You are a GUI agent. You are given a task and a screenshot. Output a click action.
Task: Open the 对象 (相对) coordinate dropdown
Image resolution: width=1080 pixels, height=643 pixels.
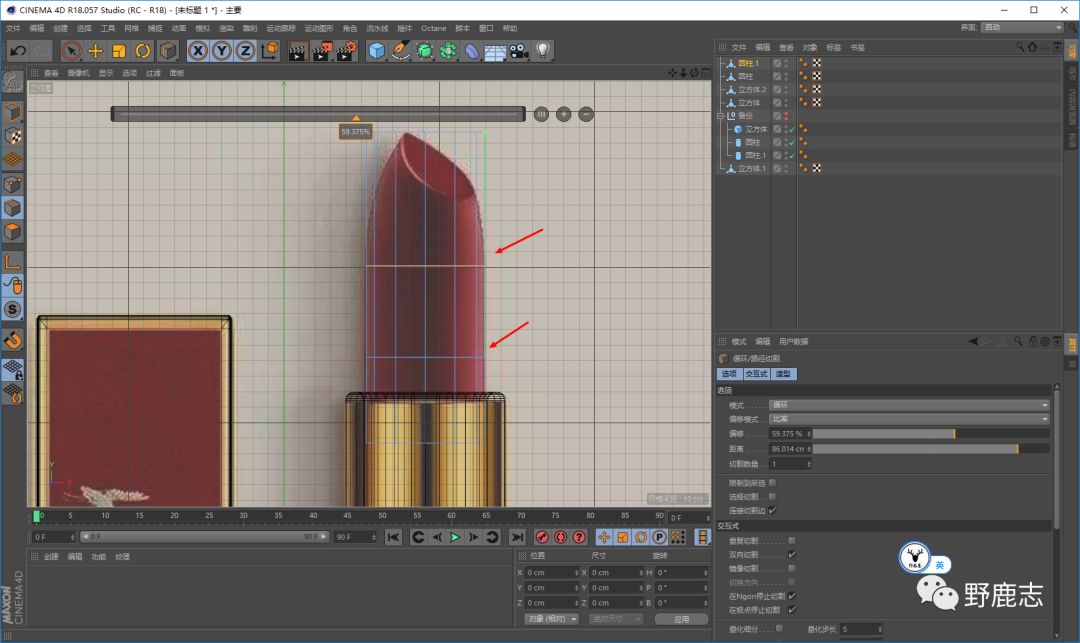pyautogui.click(x=551, y=619)
